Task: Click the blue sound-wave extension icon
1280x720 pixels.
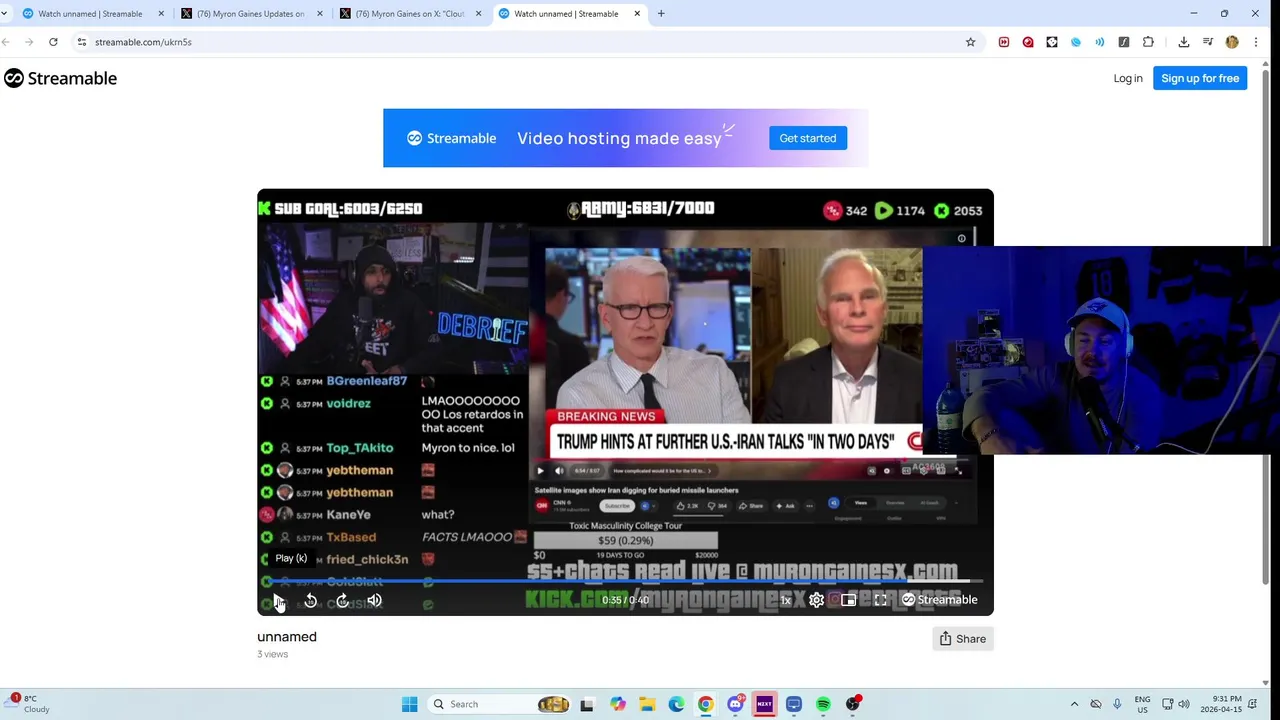Action: tap(1100, 42)
